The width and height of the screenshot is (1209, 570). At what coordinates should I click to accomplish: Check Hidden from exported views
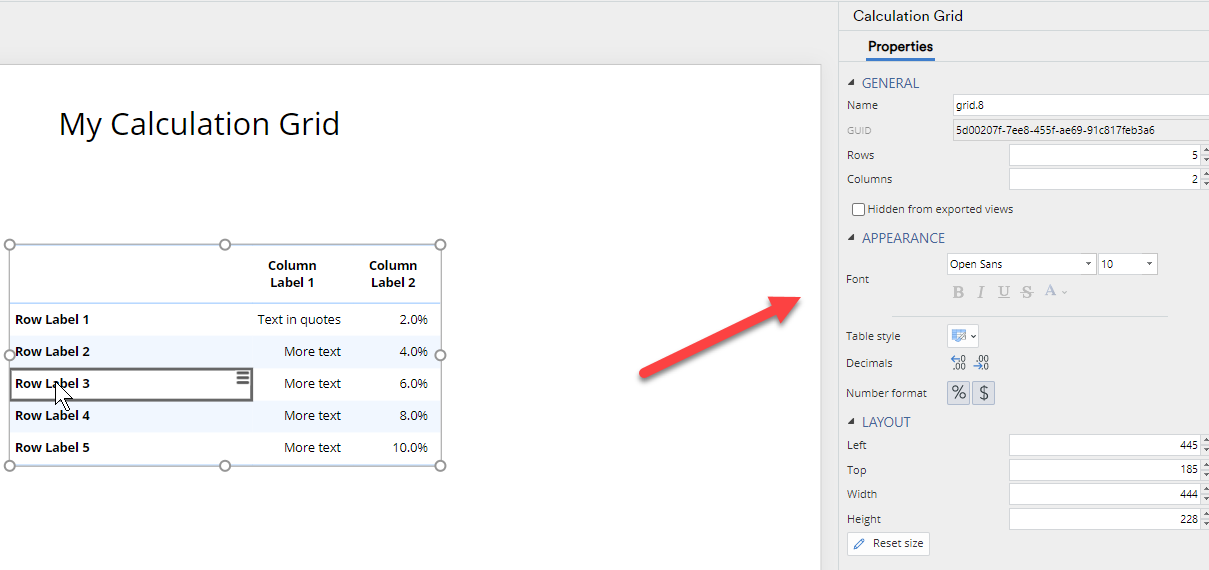(x=858, y=210)
